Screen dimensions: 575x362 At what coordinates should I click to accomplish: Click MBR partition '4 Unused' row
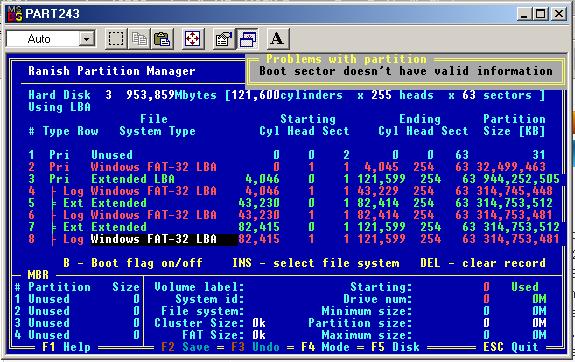coord(77,335)
